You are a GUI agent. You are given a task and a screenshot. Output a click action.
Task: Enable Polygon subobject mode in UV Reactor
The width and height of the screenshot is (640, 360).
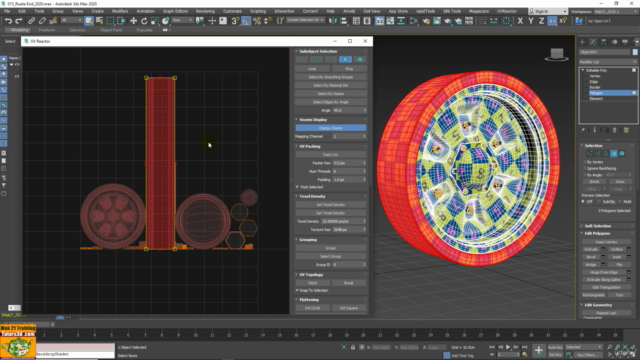pyautogui.click(x=345, y=59)
